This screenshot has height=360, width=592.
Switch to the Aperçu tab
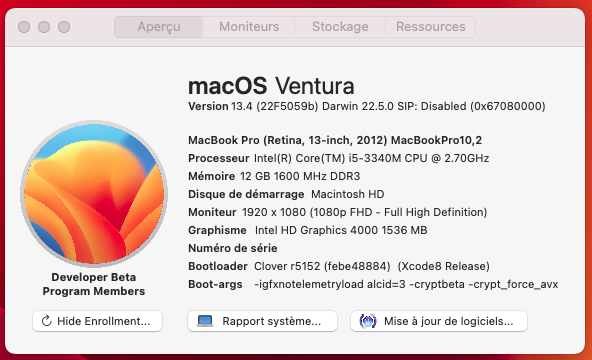click(x=159, y=27)
